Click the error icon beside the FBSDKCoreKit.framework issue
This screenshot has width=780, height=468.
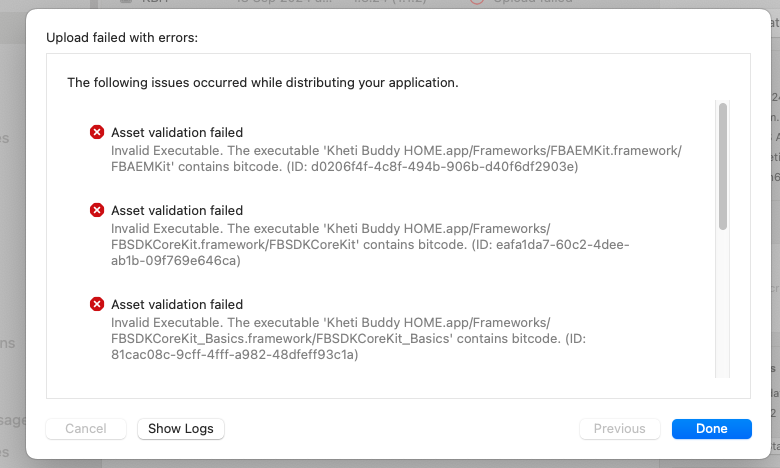(x=97, y=210)
